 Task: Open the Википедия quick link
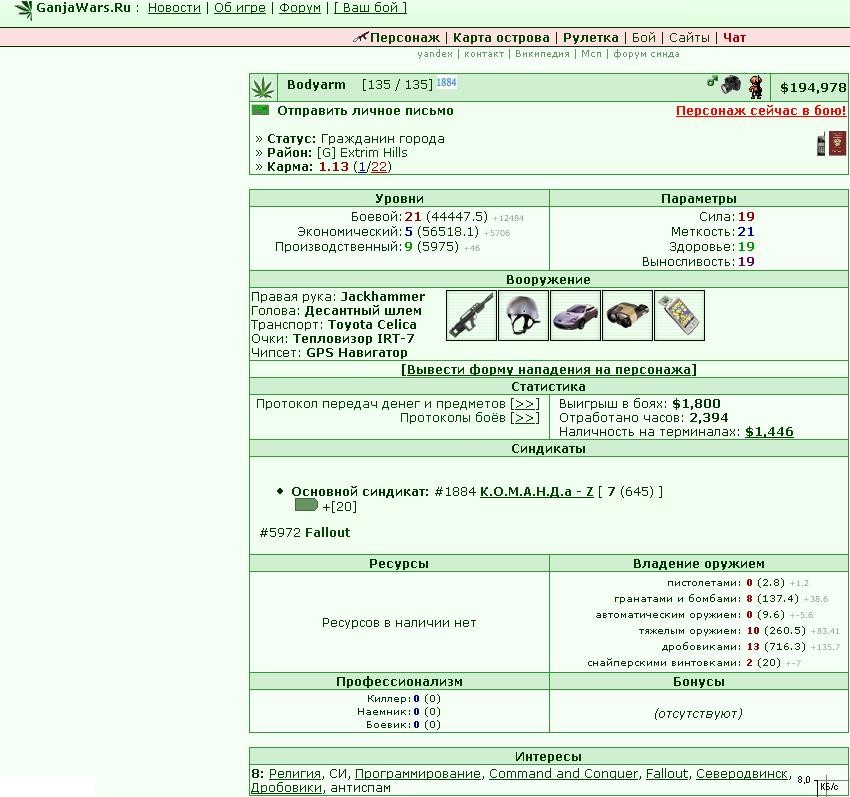click(542, 54)
